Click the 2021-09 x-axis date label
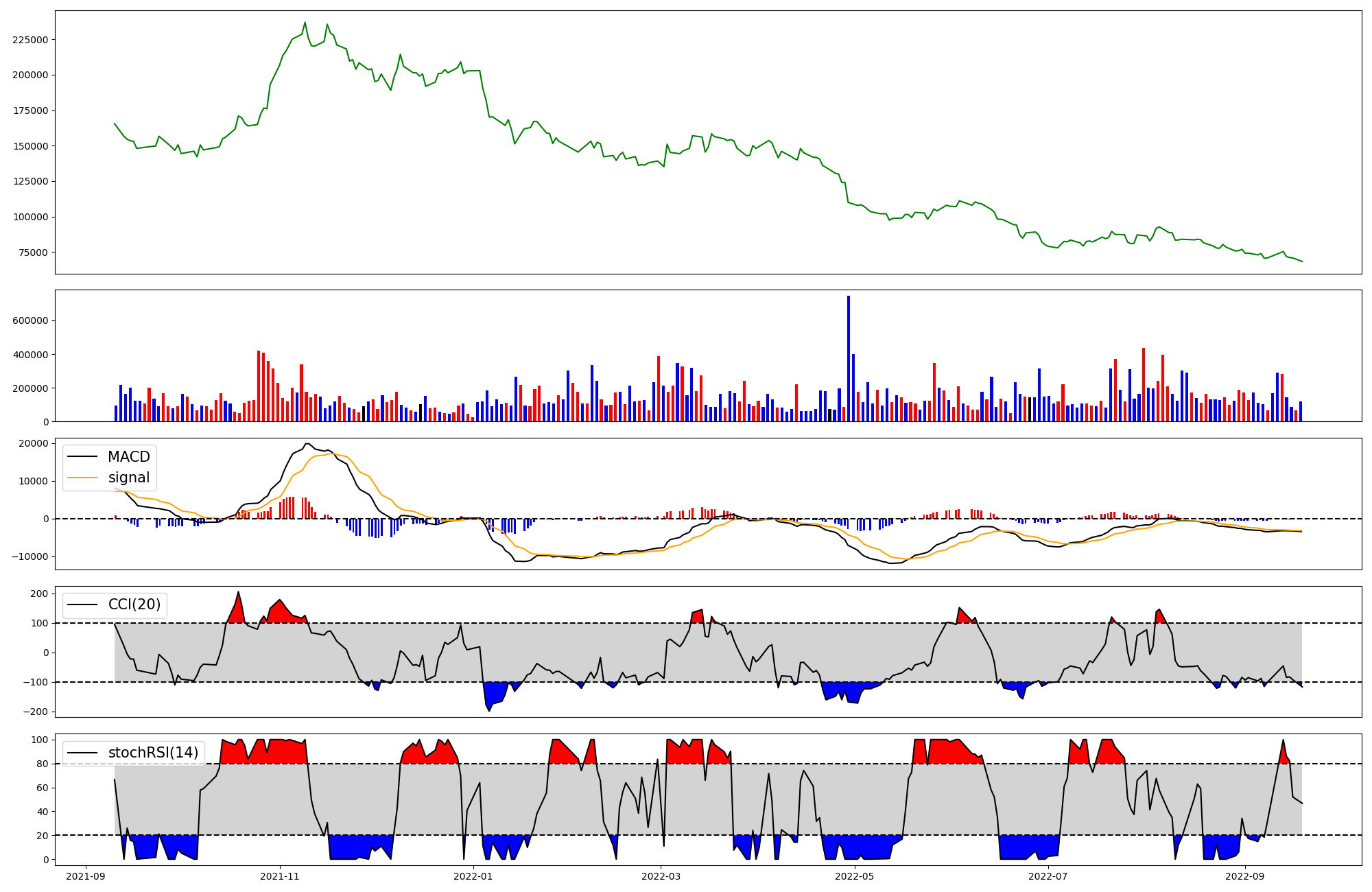The width and height of the screenshot is (1372, 892). [86, 876]
